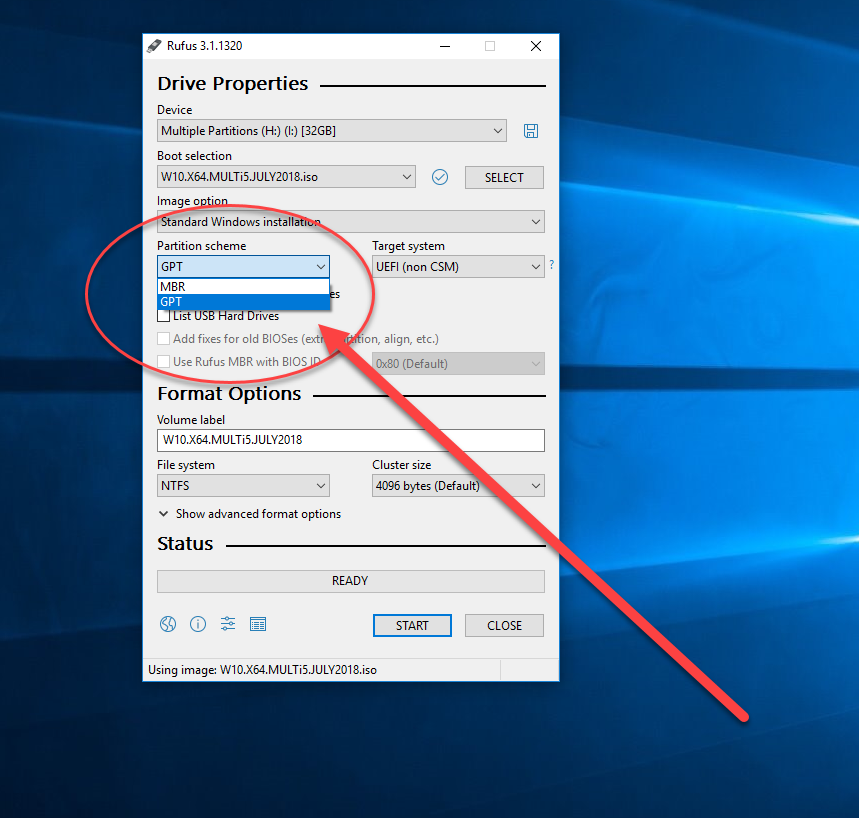Click the Target system help question mark
Image resolution: width=859 pixels, height=818 pixels.
point(552,265)
